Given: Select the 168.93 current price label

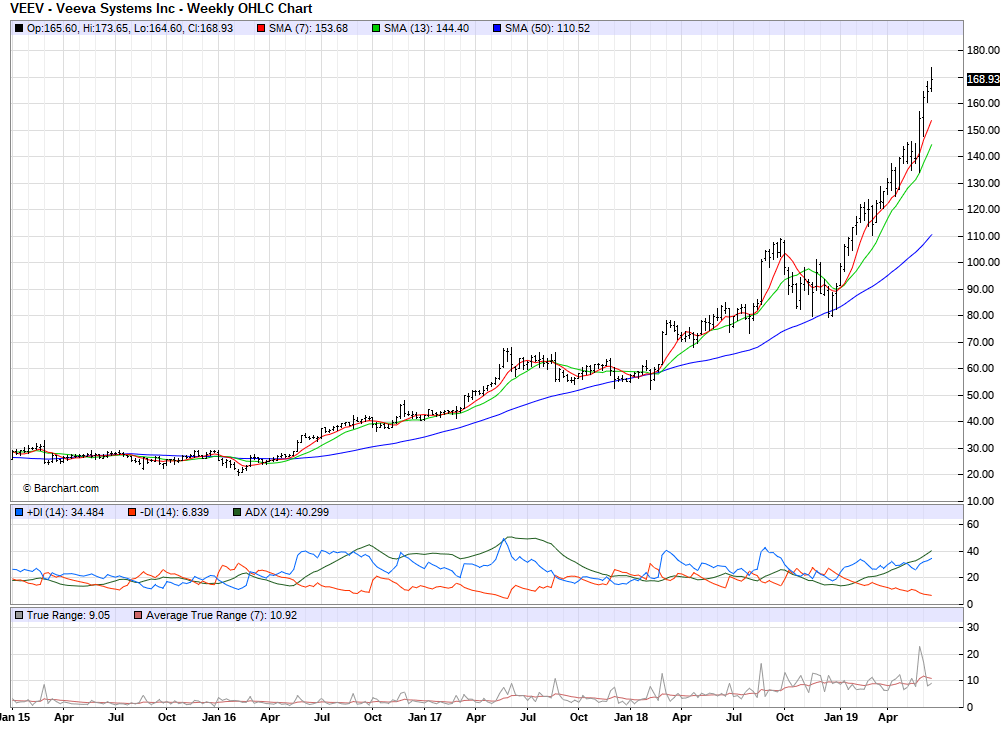Looking at the screenshot, I should pyautogui.click(x=982, y=79).
